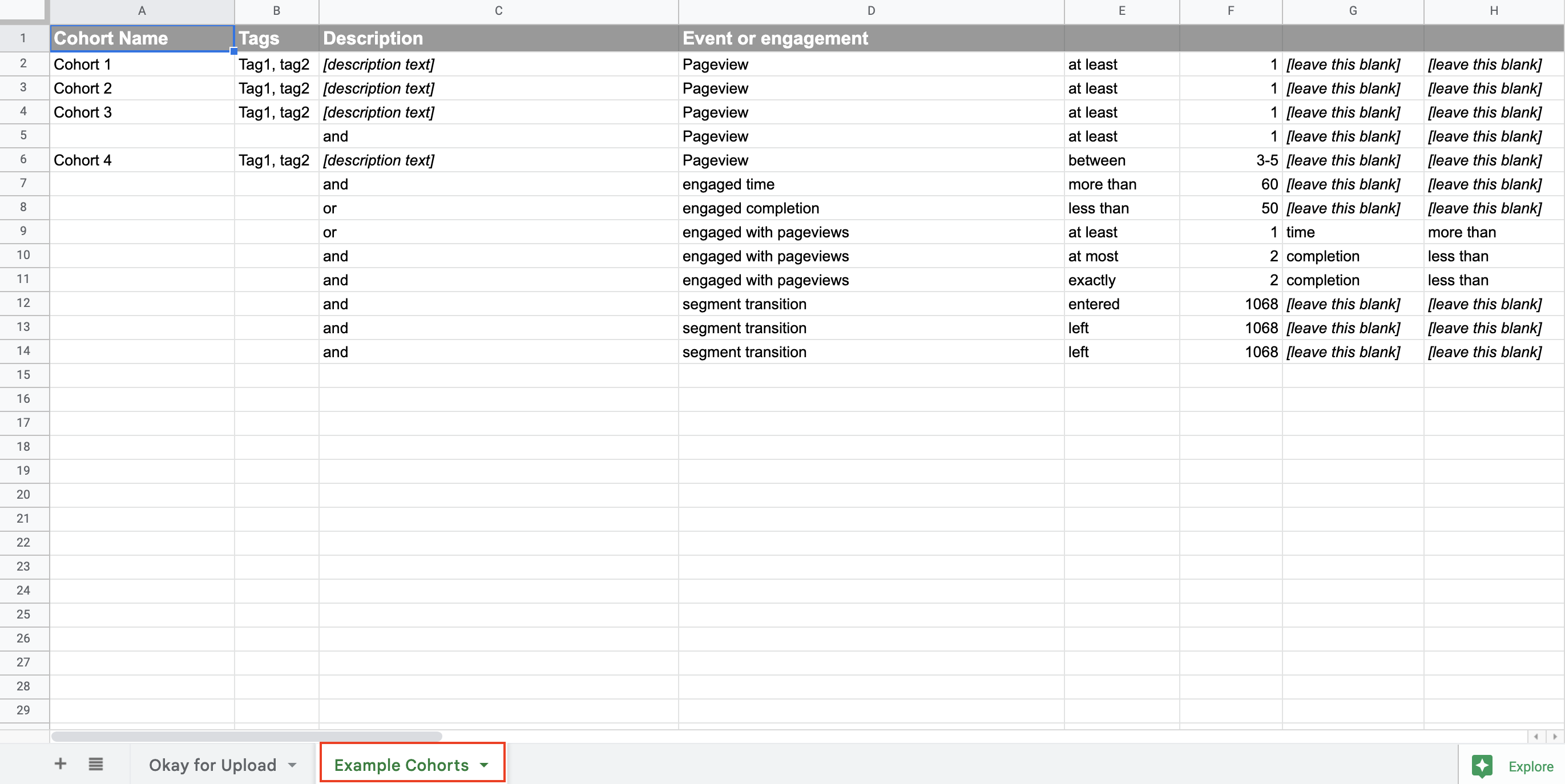Select column D header
This screenshot has width=1565, height=784.
pyautogui.click(x=871, y=10)
